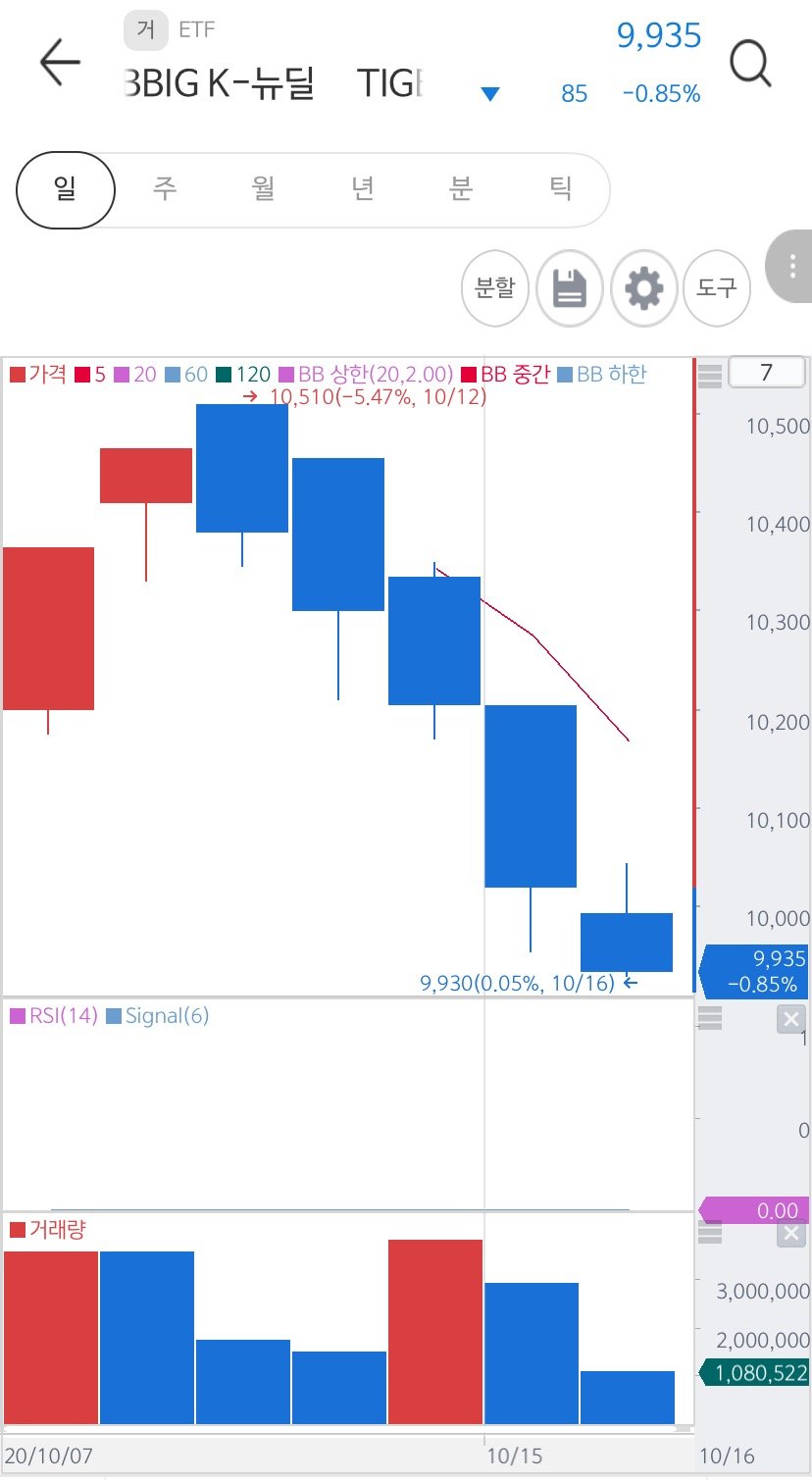Go back using the left arrow
812x1480 pixels.
click(x=59, y=64)
